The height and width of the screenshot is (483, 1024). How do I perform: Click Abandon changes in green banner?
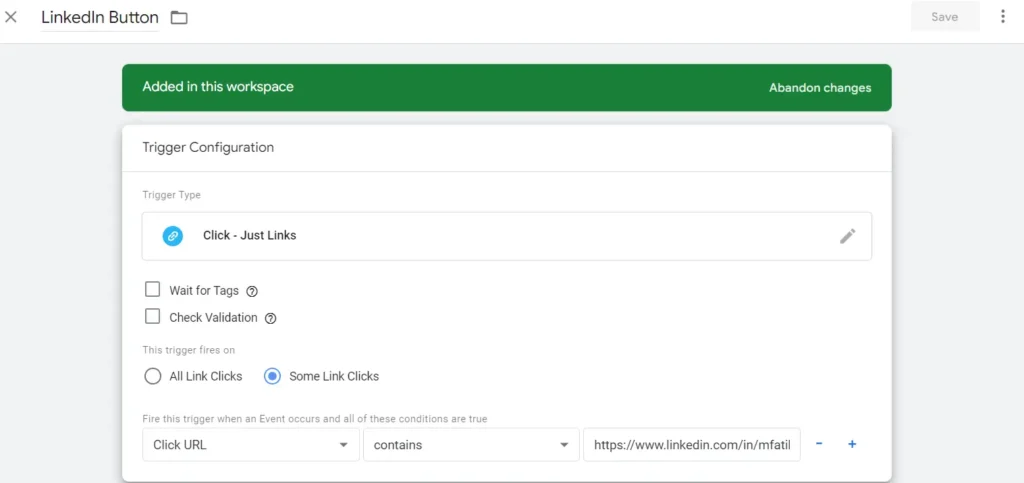pyautogui.click(x=819, y=88)
